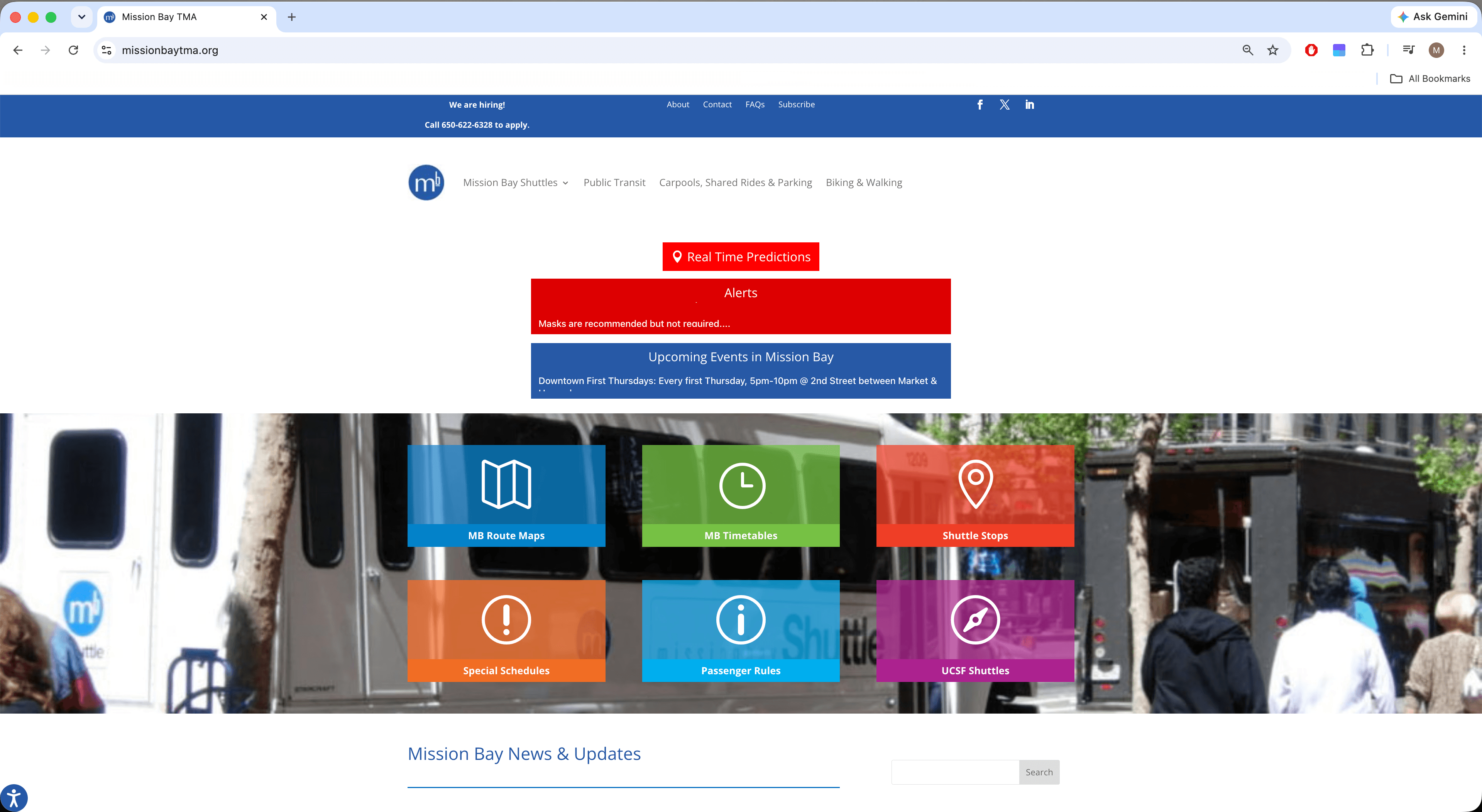The height and width of the screenshot is (812, 1482).
Task: Open the Passenger Rules info tile
Action: point(741,631)
